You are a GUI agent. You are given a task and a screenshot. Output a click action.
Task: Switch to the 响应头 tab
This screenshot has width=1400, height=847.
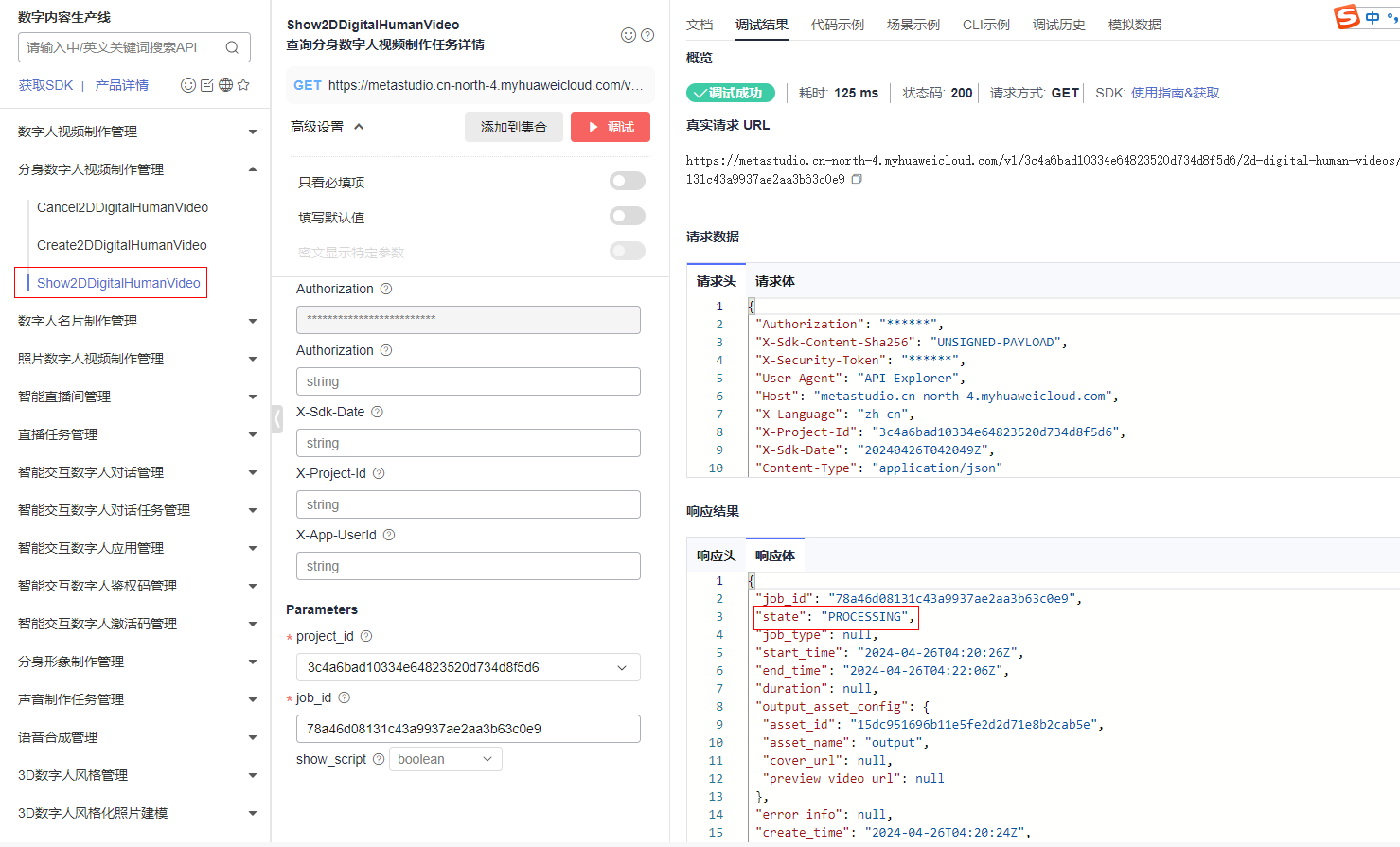point(716,556)
